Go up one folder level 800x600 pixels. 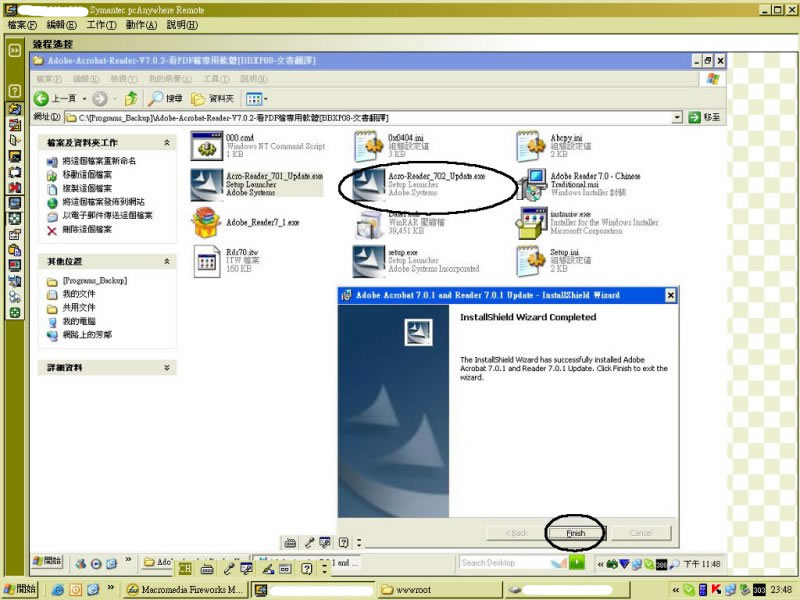130,98
